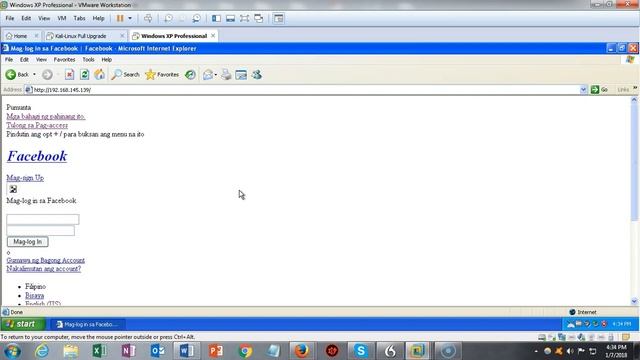Open the IE Mail icon

click(x=208, y=75)
